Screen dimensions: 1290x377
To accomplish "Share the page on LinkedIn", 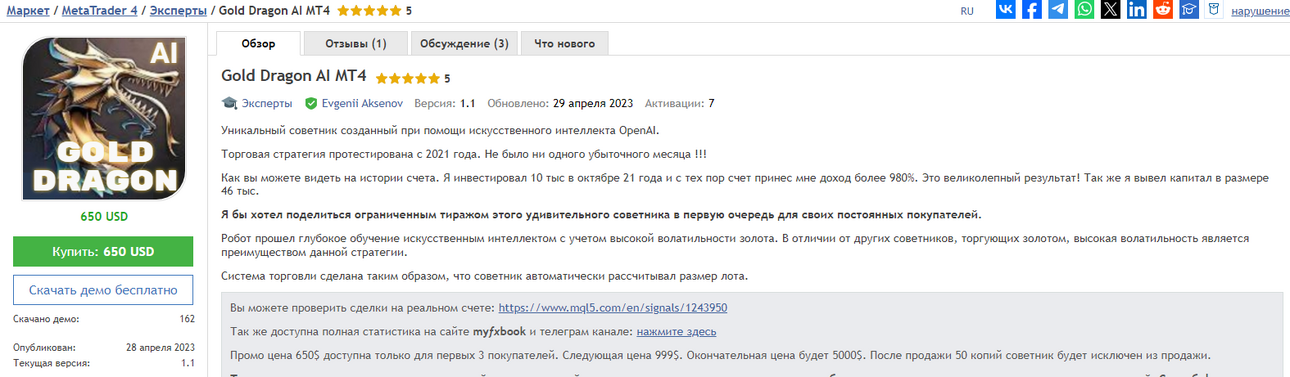I will (x=1137, y=10).
